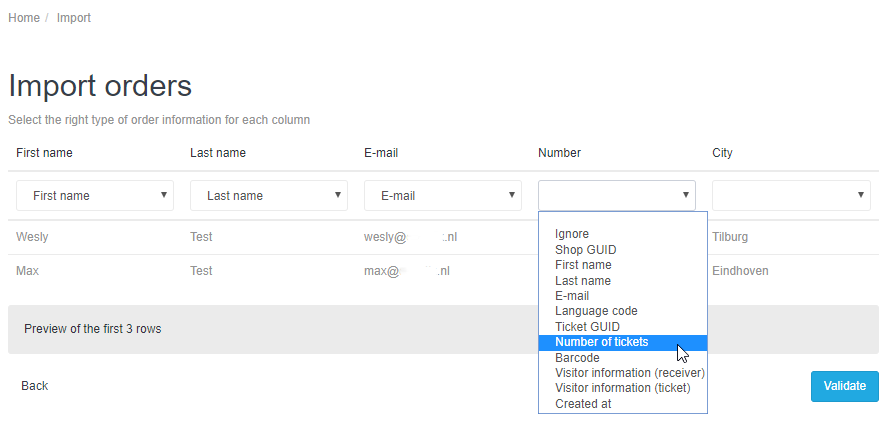Click Import in the breadcrumb

click(74, 18)
